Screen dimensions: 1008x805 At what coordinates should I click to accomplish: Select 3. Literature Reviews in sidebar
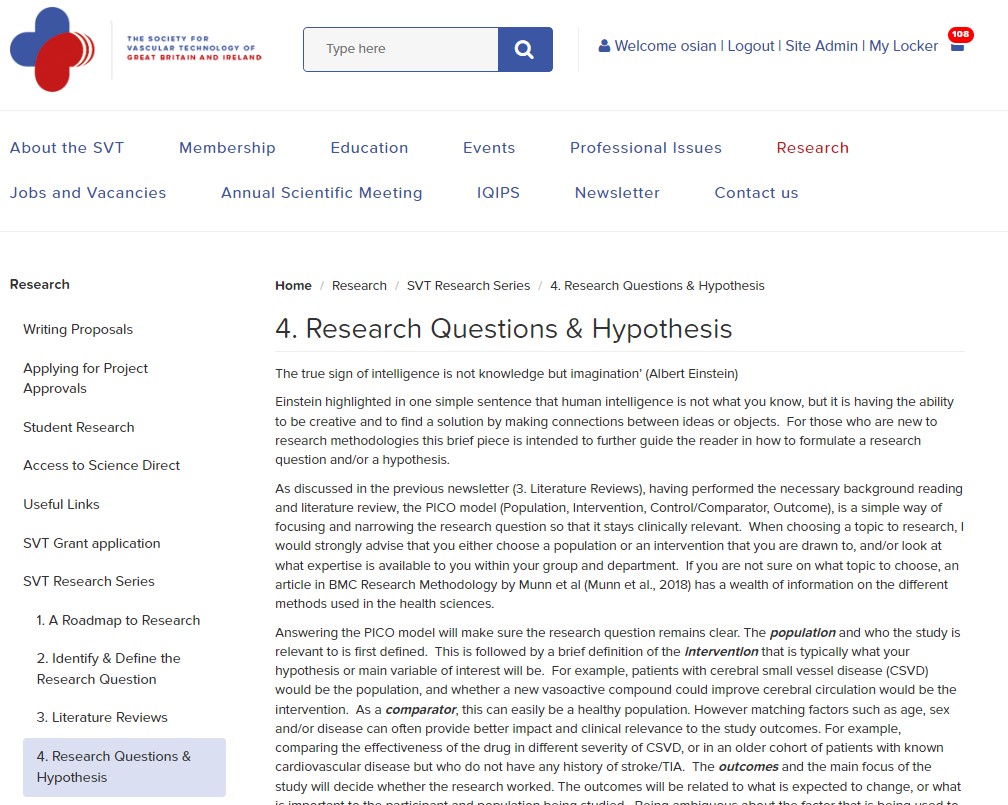point(102,718)
